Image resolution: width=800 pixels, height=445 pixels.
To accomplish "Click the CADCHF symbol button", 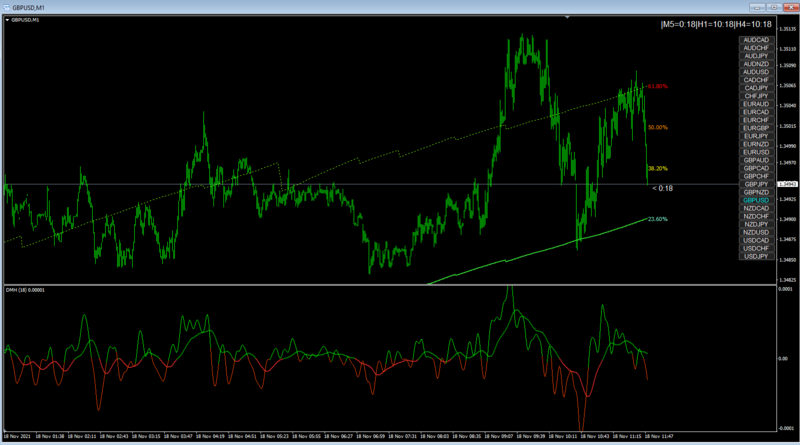I will click(756, 80).
